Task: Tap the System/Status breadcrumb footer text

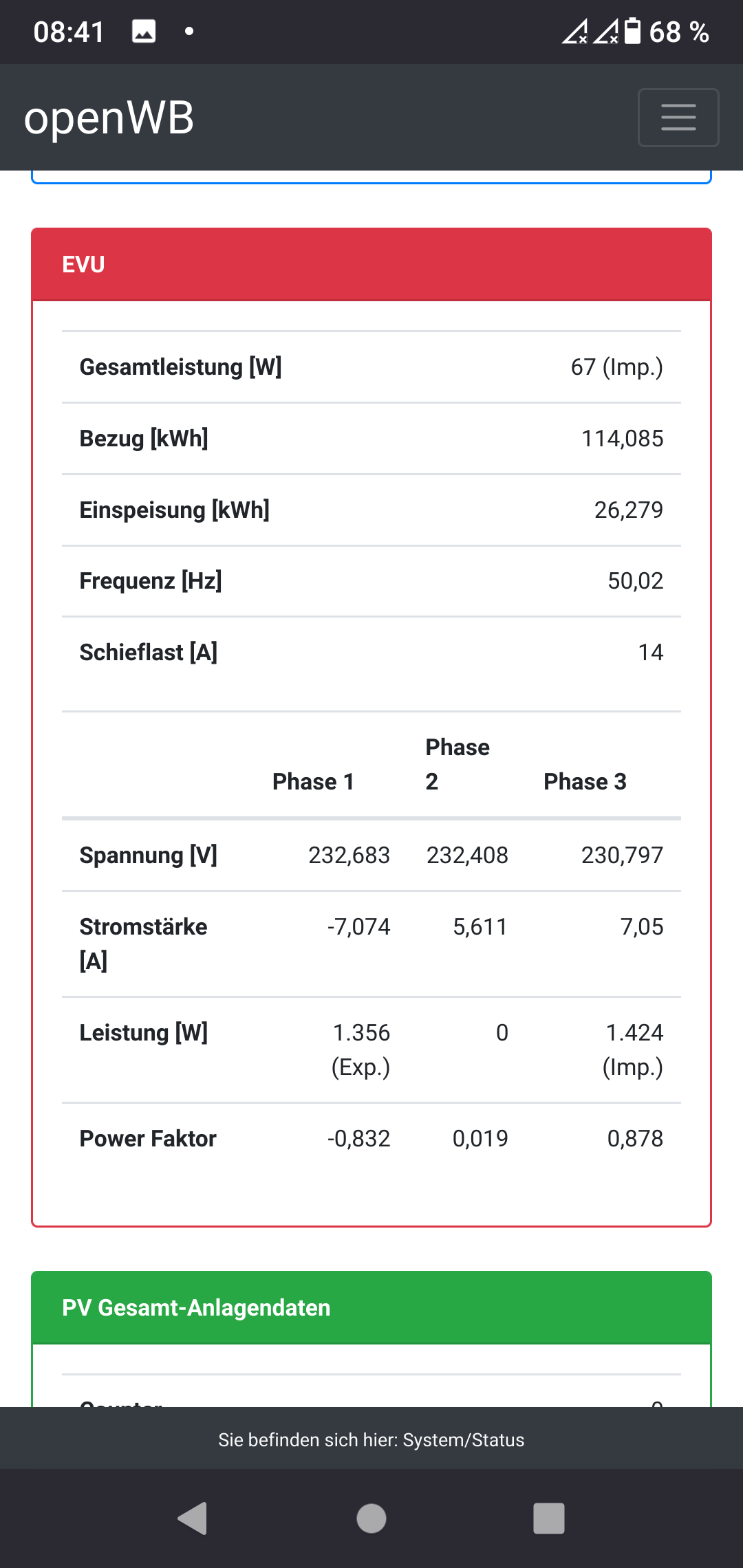Action: click(x=371, y=1440)
